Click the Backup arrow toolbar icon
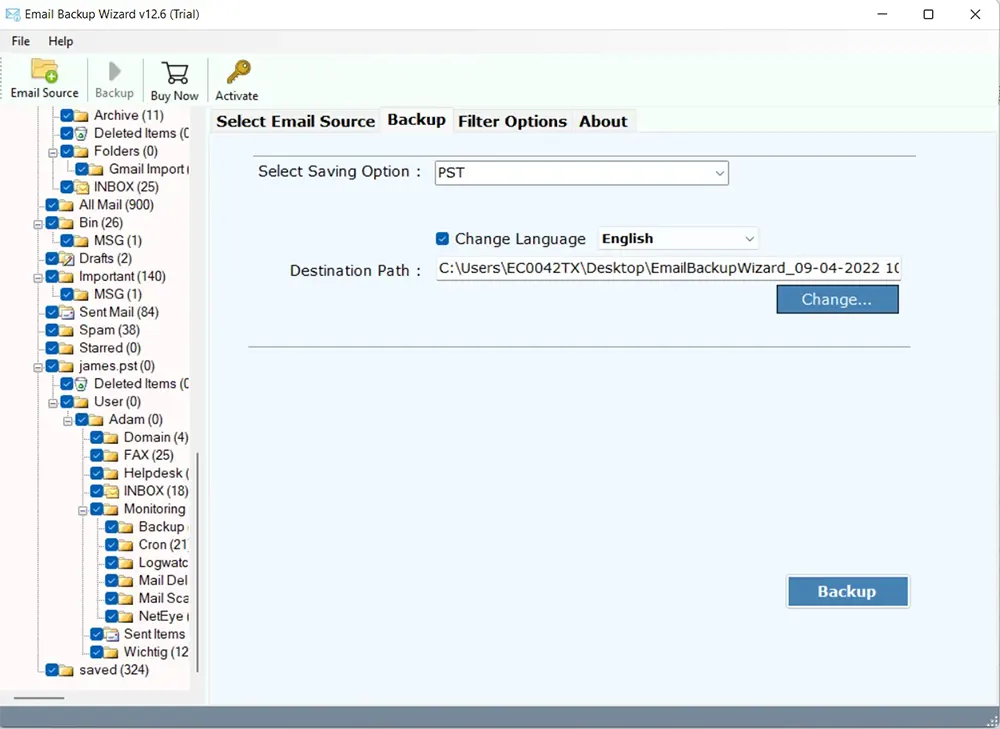The image size is (1000, 729). click(x=114, y=72)
